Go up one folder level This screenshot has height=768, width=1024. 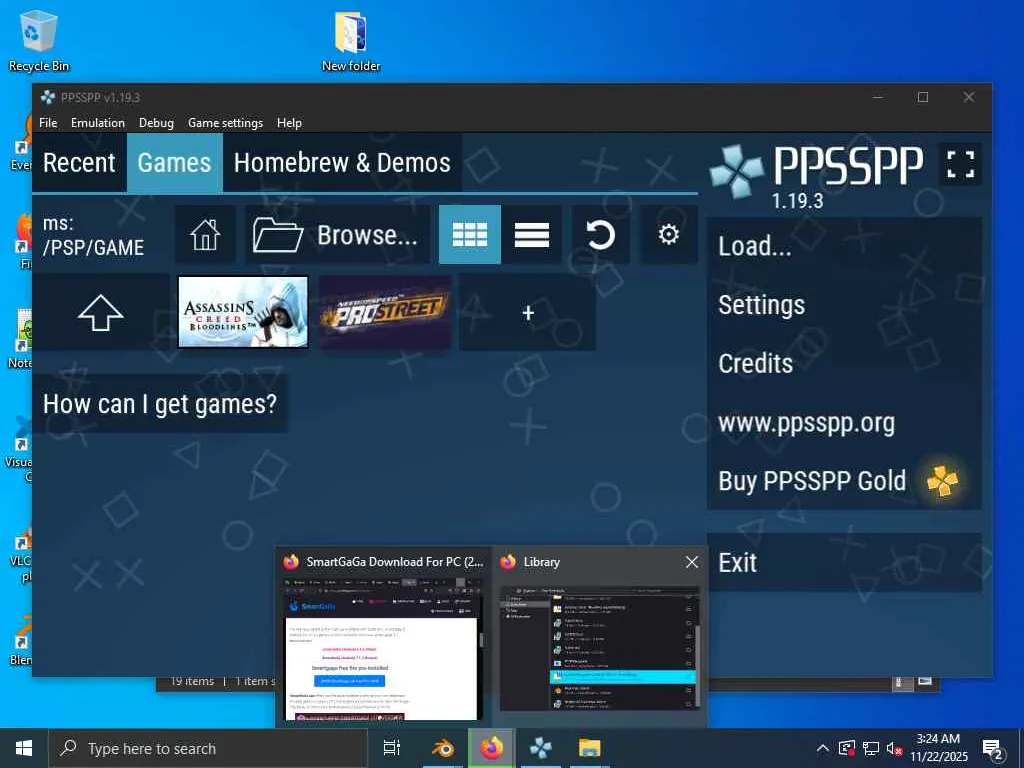pos(101,312)
